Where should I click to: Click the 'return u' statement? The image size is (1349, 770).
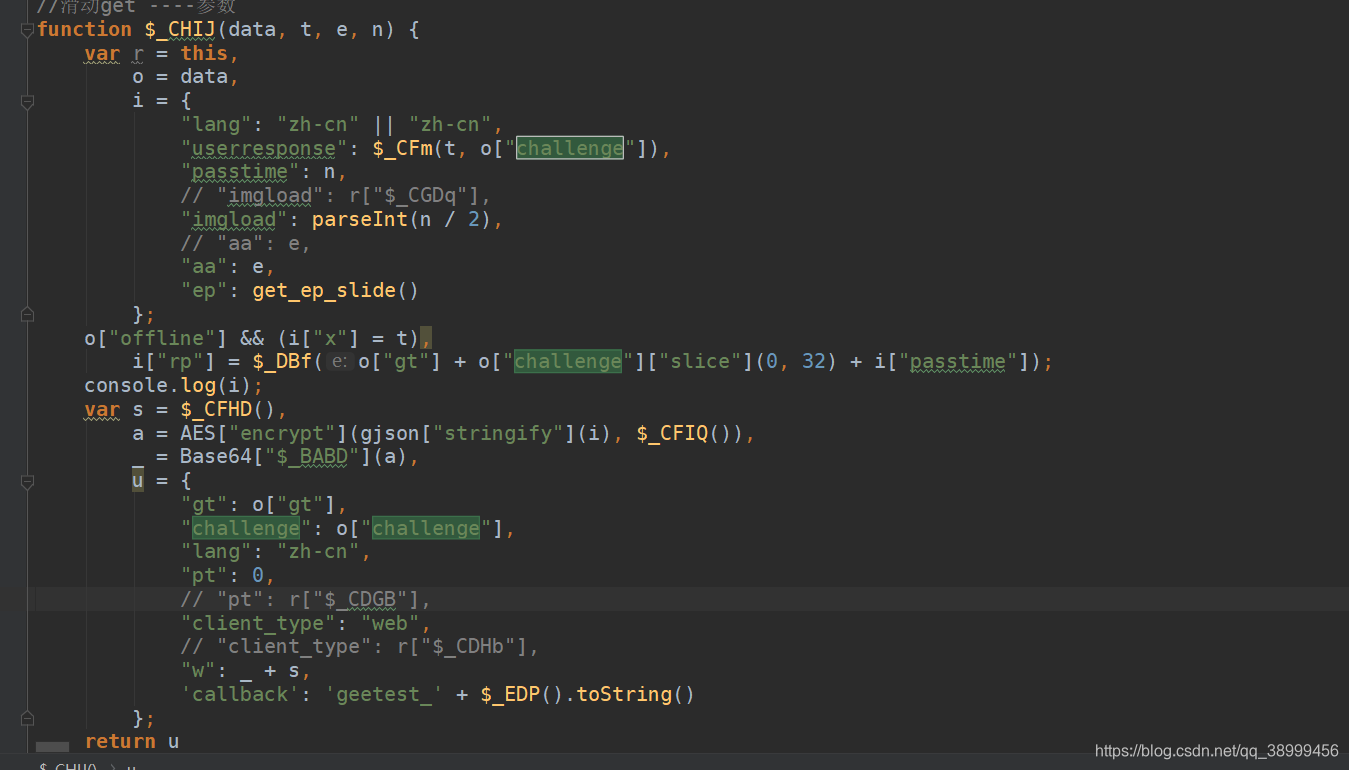(x=132, y=741)
